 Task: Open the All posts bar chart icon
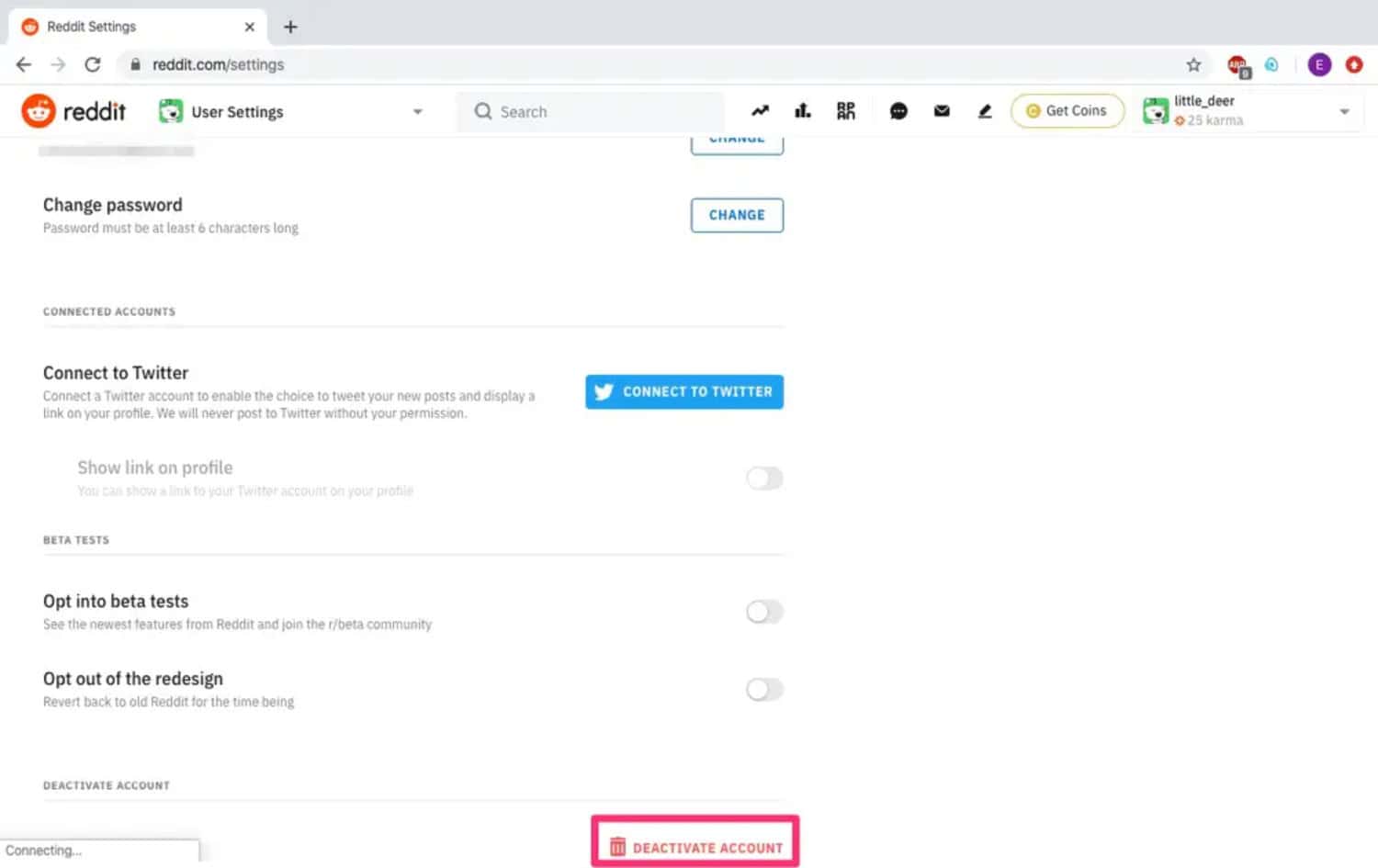tap(803, 111)
